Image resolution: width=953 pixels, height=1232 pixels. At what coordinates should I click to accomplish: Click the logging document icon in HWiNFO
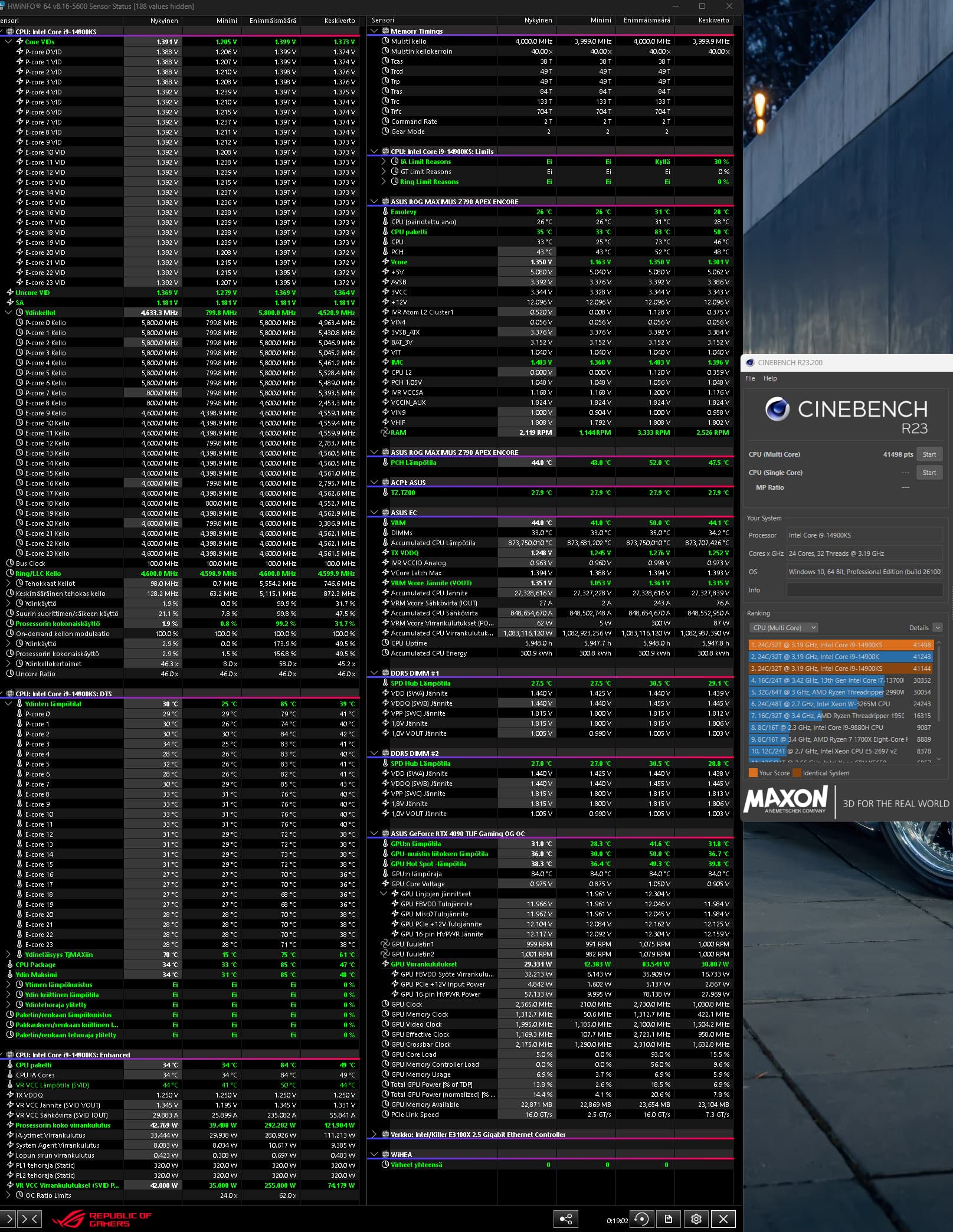tap(669, 1219)
